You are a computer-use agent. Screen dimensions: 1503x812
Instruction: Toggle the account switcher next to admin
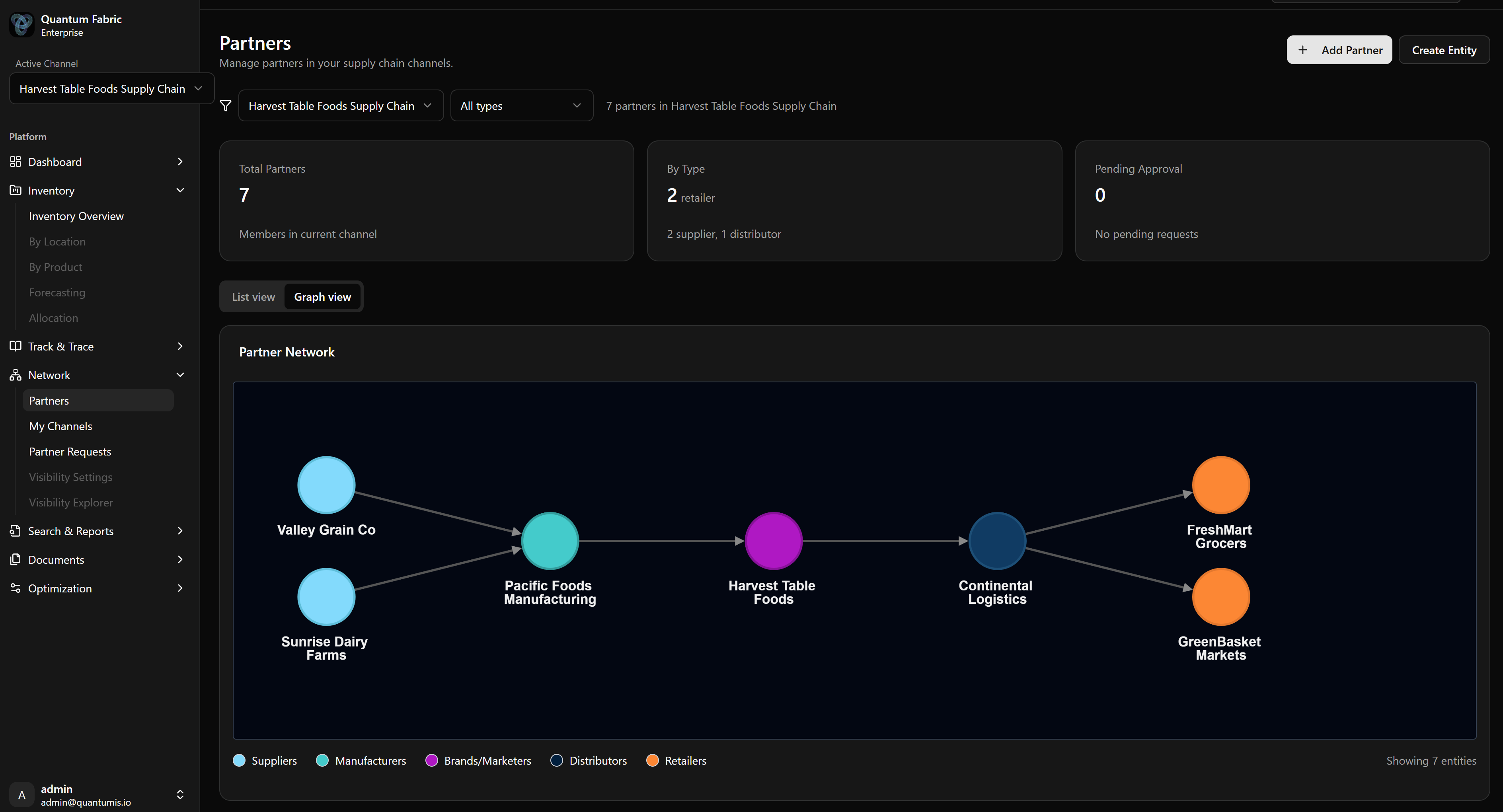coord(180,794)
